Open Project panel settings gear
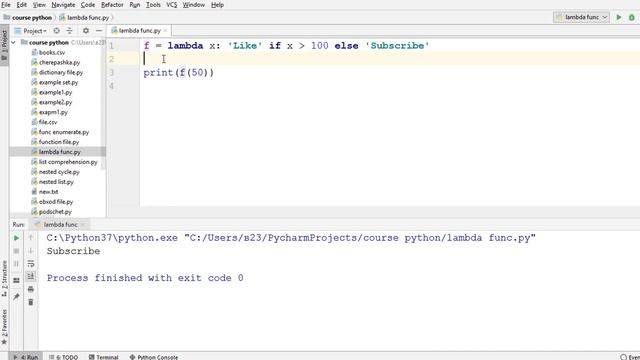This screenshot has height=360, width=640. pyautogui.click(x=86, y=31)
